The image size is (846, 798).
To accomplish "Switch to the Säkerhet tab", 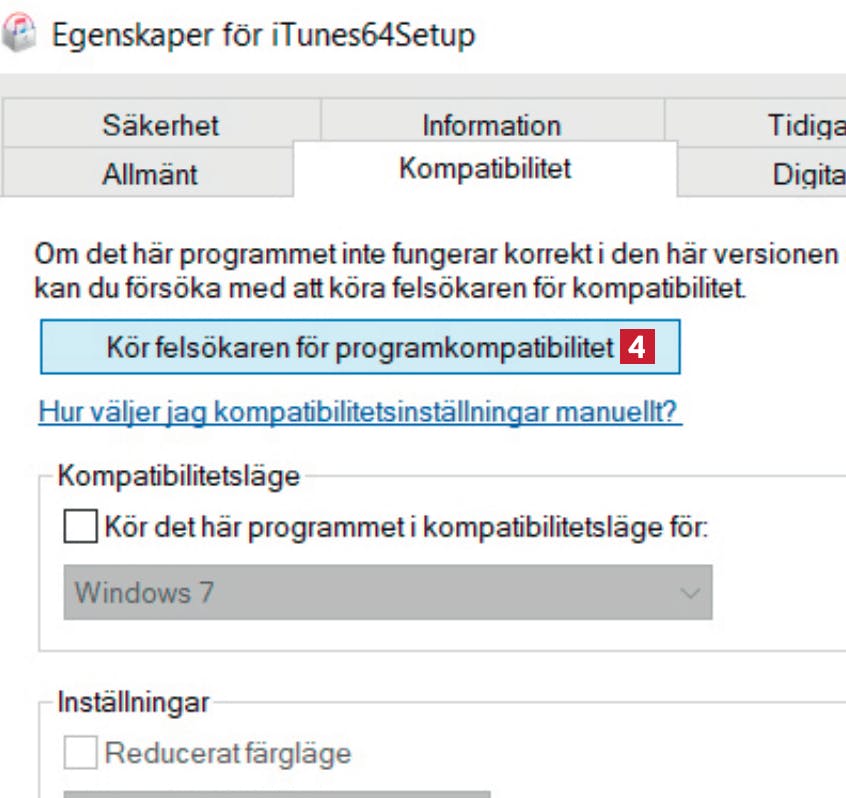I will [x=161, y=124].
